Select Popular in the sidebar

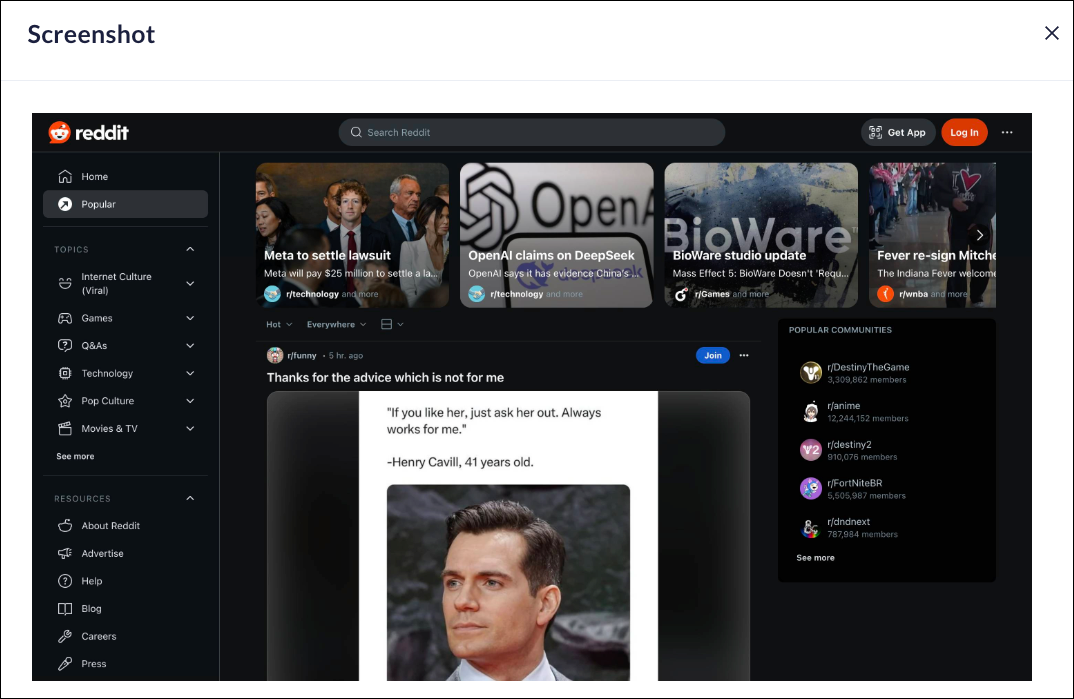[x=125, y=204]
